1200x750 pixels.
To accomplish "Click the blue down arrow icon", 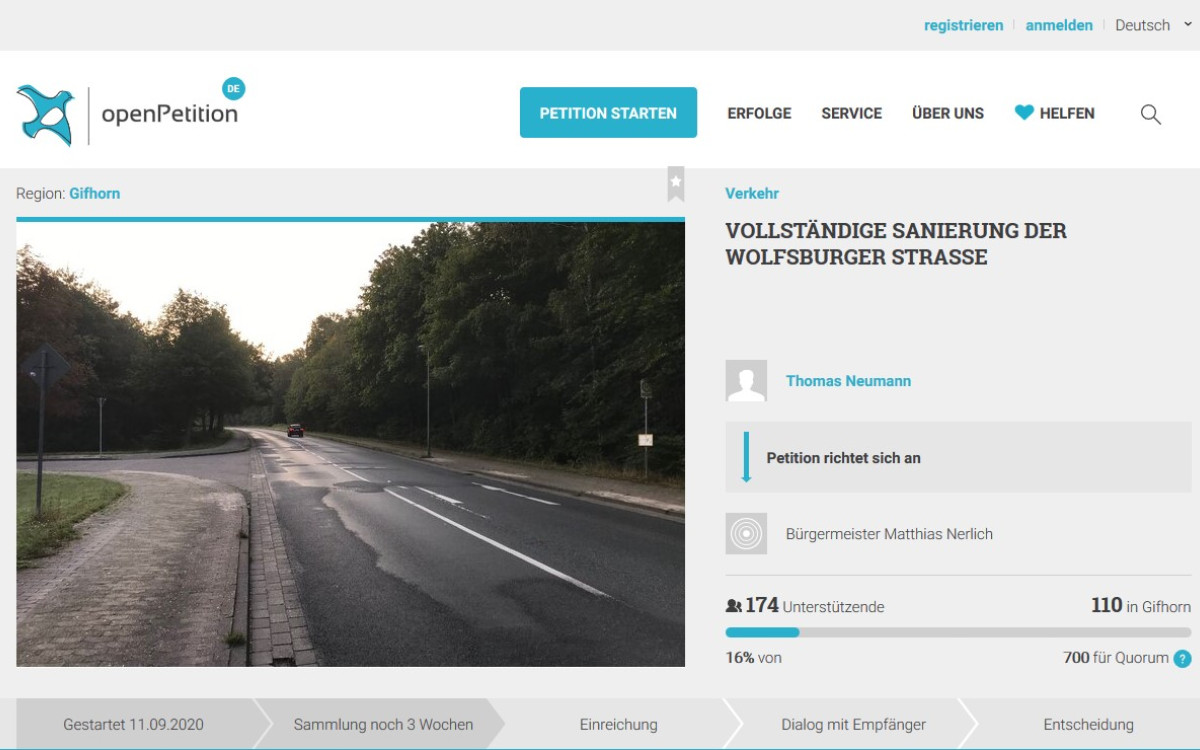I will click(746, 458).
